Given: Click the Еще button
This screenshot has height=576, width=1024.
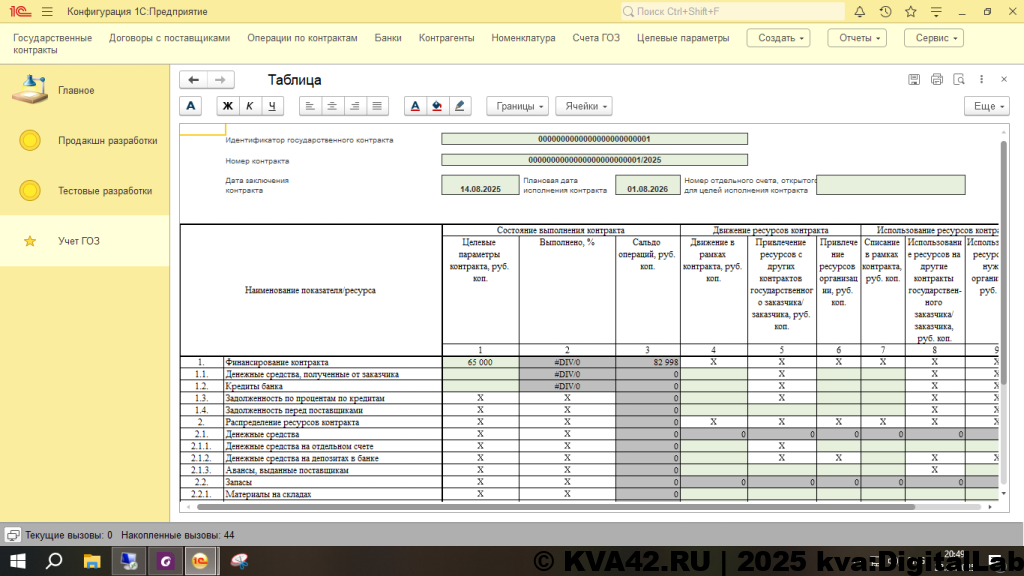Looking at the screenshot, I should pyautogui.click(x=988, y=106).
